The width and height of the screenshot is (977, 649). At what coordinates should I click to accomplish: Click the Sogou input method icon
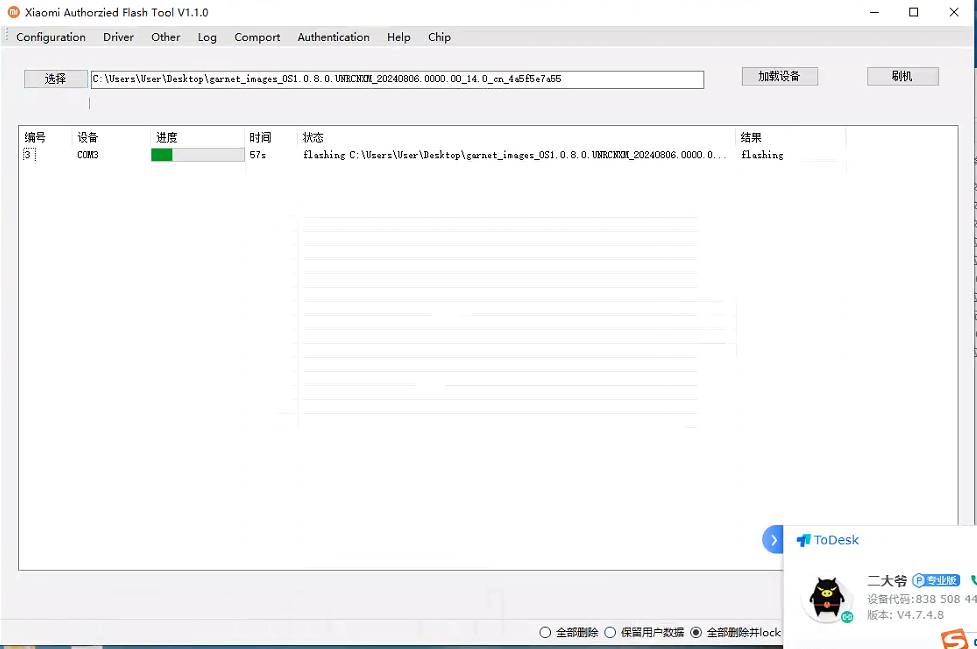coord(955,640)
